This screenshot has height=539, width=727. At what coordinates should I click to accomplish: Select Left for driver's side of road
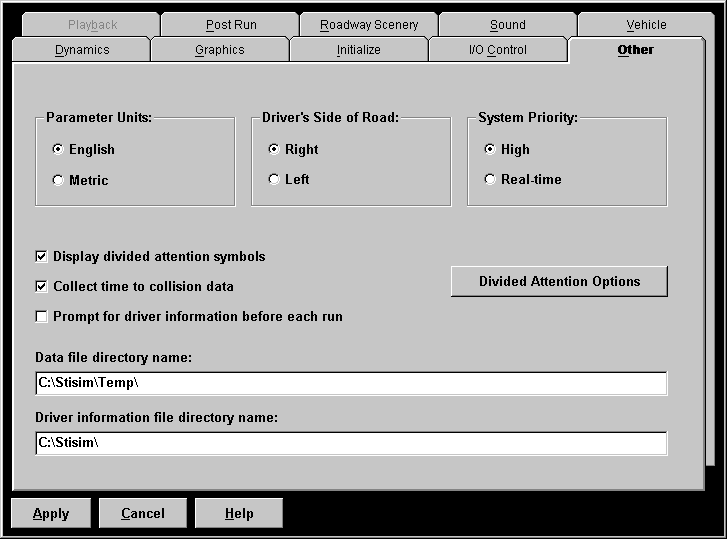274,180
